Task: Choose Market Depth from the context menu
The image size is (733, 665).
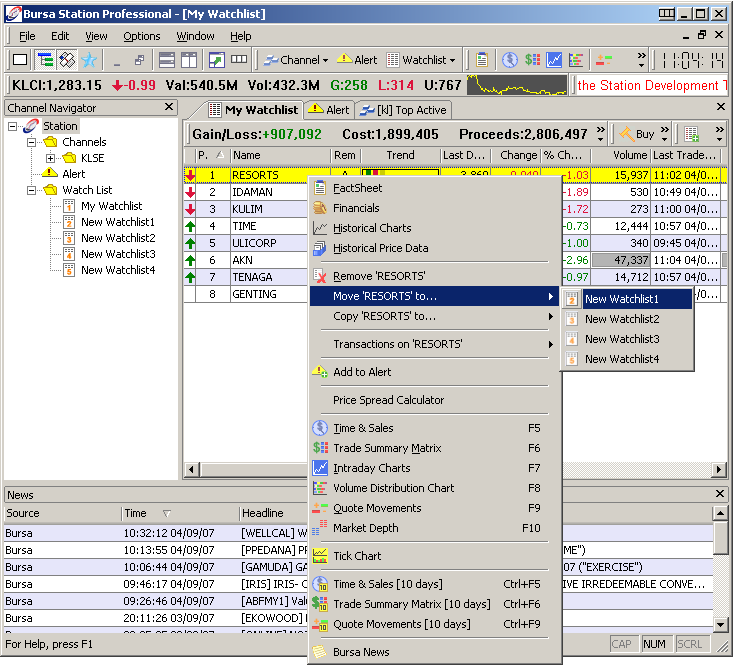Action: point(435,529)
